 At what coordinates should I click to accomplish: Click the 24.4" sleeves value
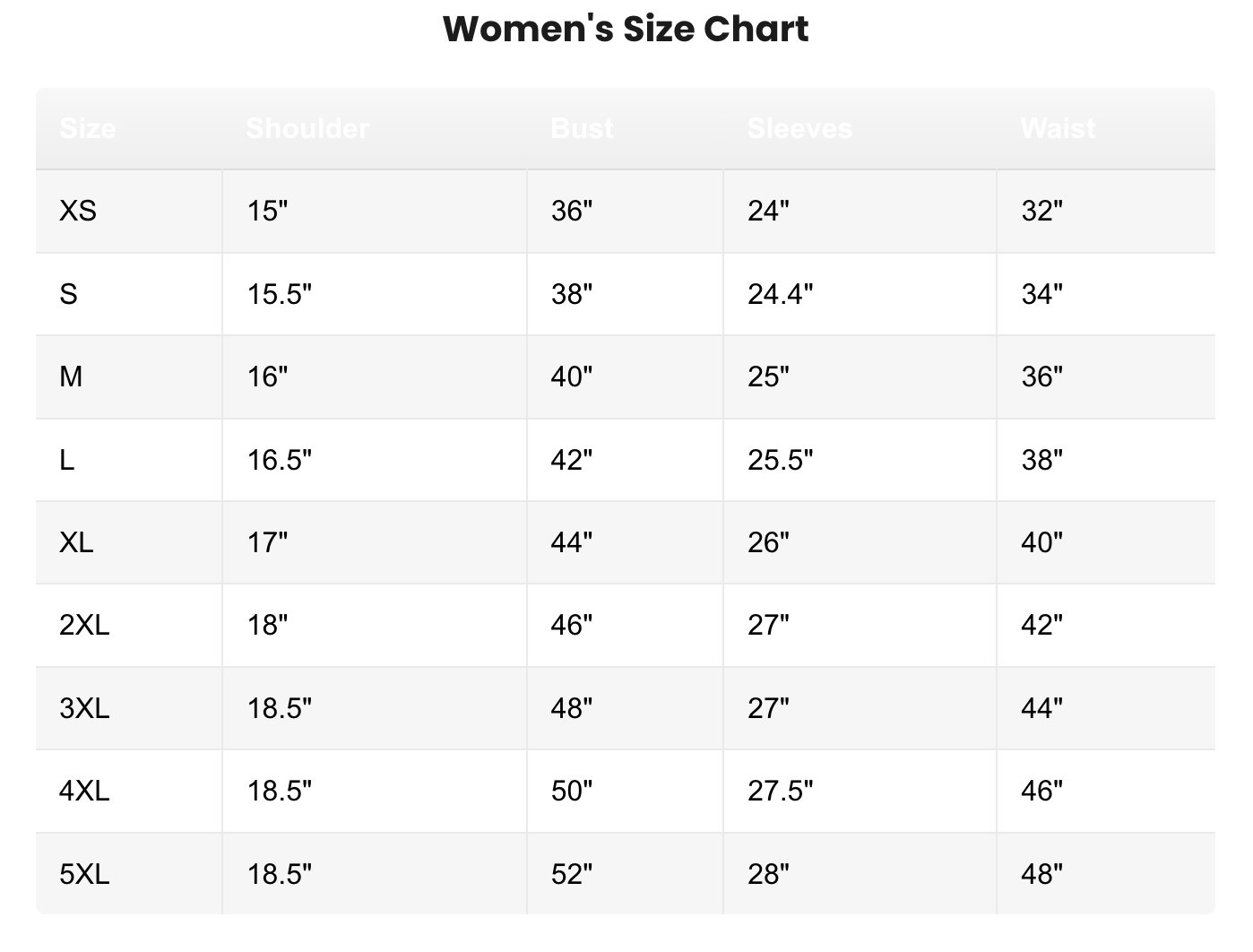(781, 294)
